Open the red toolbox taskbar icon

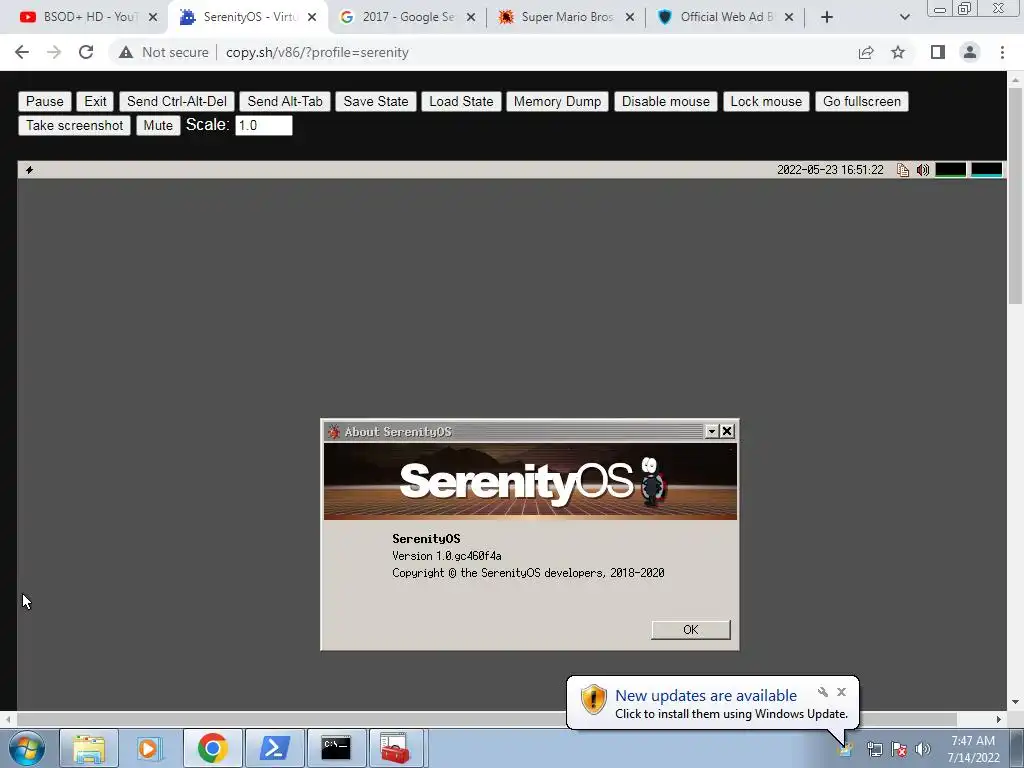(x=396, y=748)
